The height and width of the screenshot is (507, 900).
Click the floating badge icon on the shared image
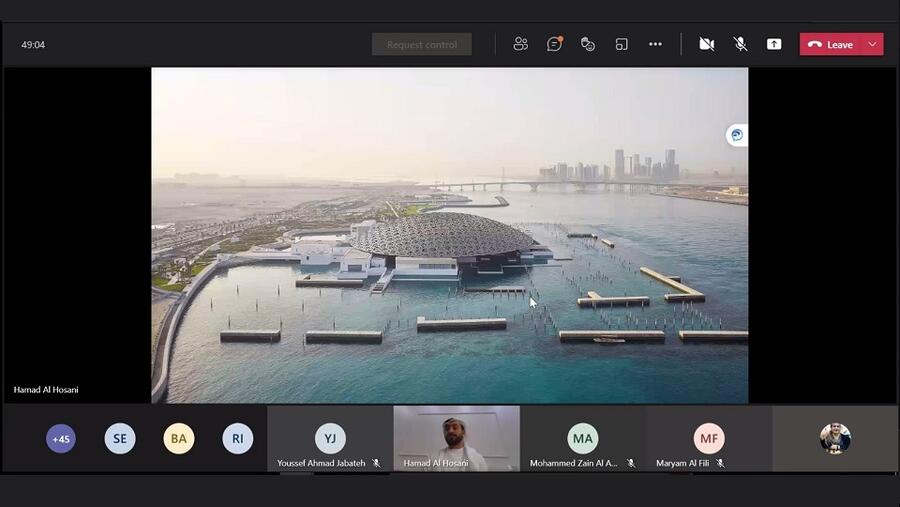point(737,135)
